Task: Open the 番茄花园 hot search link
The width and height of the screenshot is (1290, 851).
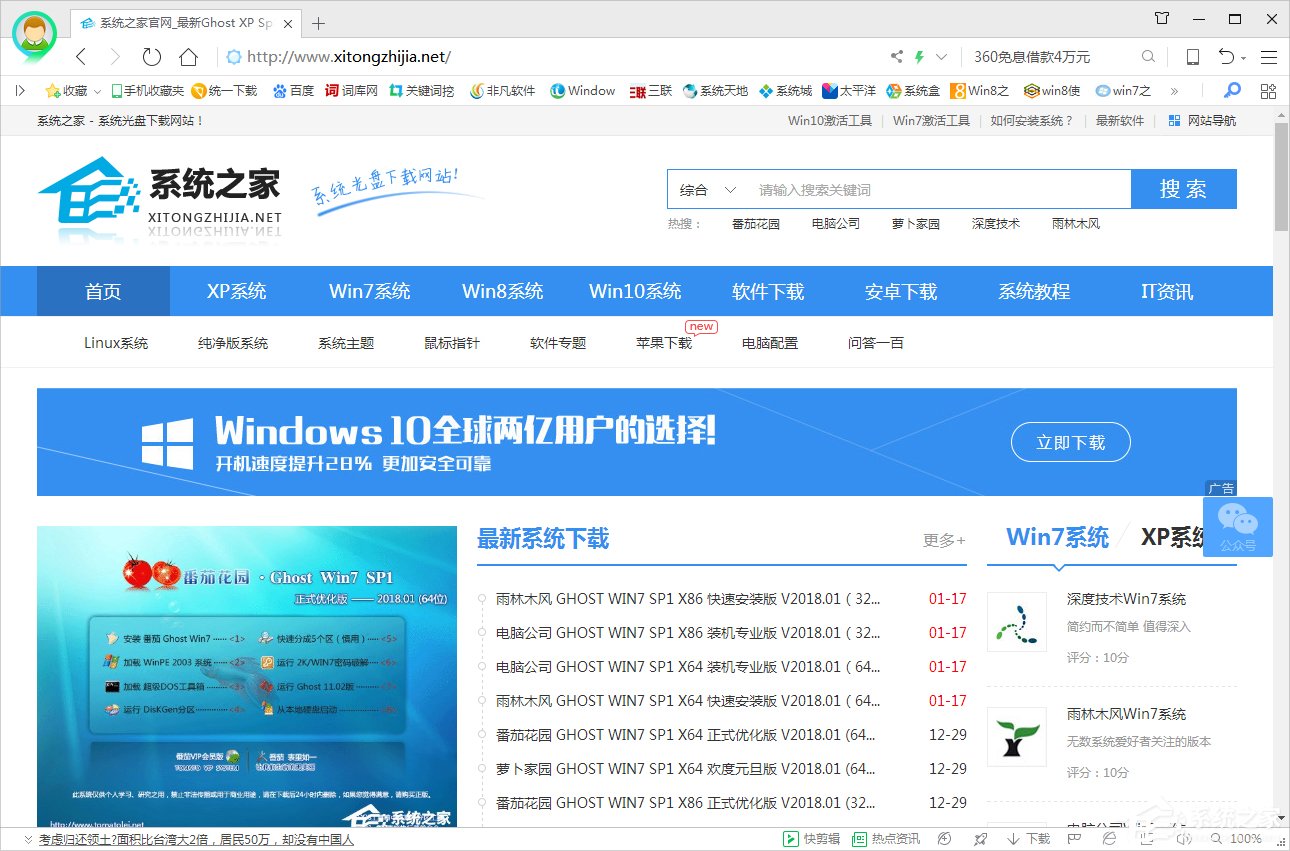Action: tap(755, 223)
